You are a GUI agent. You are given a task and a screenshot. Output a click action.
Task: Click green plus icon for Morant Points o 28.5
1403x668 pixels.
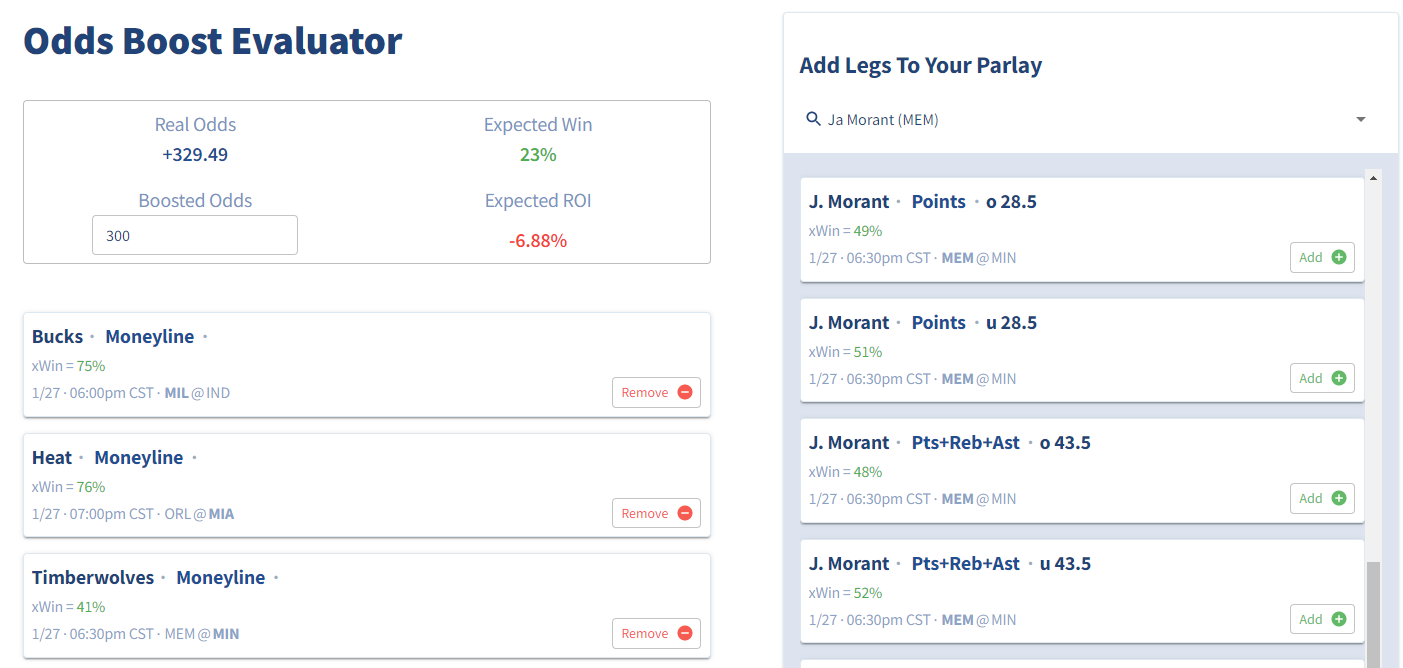pos(1339,257)
